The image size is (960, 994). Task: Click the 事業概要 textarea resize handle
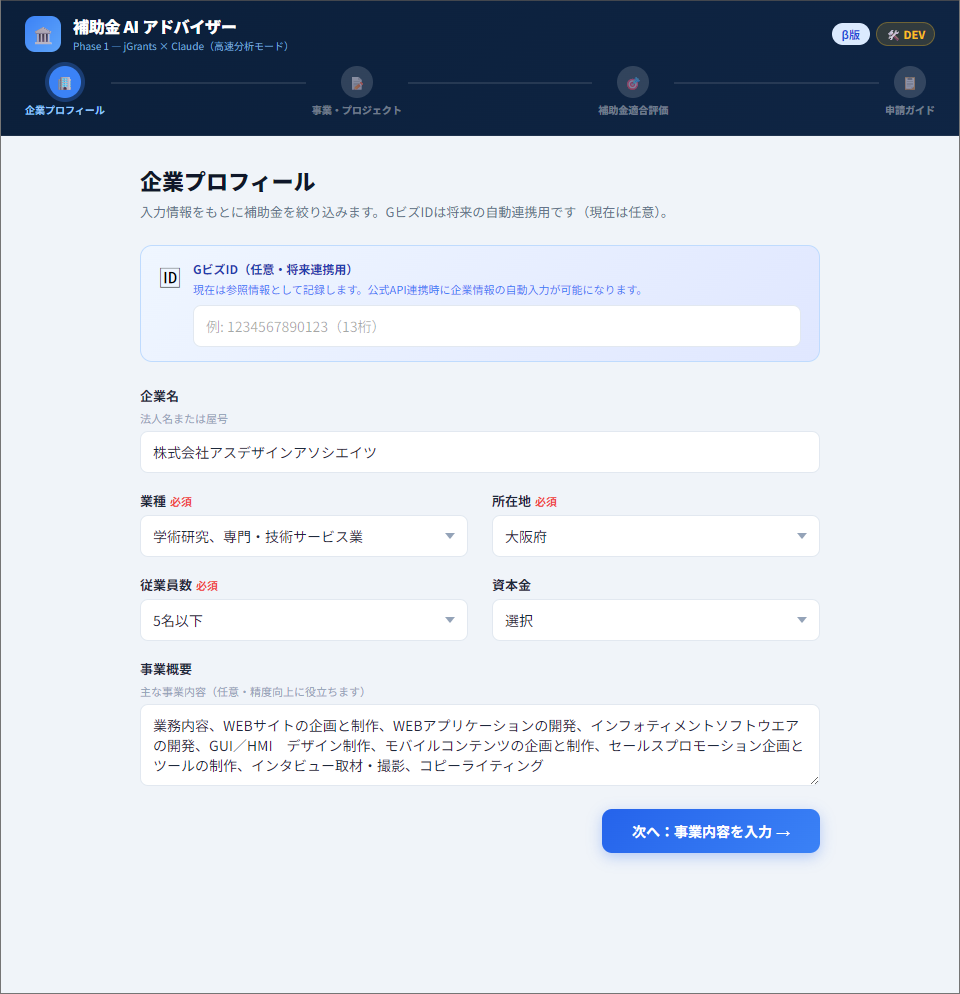pos(814,780)
